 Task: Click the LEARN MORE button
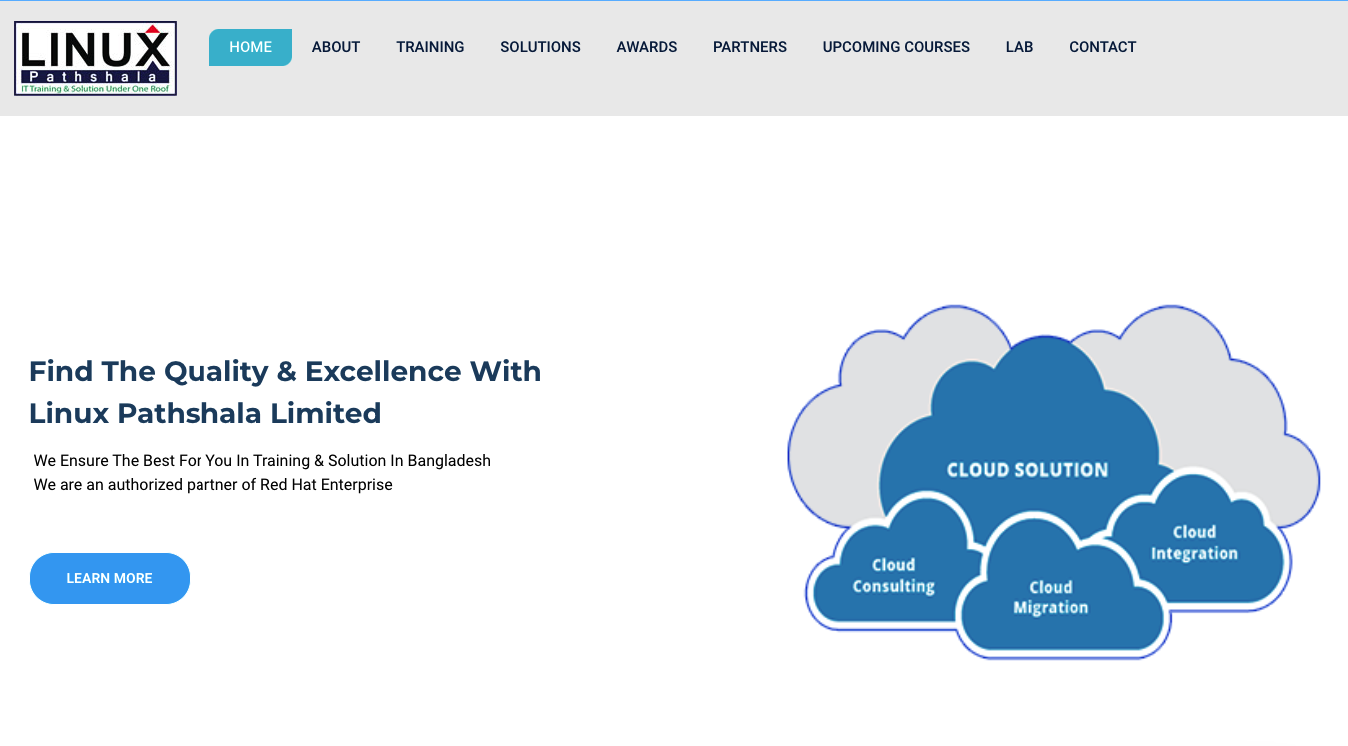[x=109, y=578]
